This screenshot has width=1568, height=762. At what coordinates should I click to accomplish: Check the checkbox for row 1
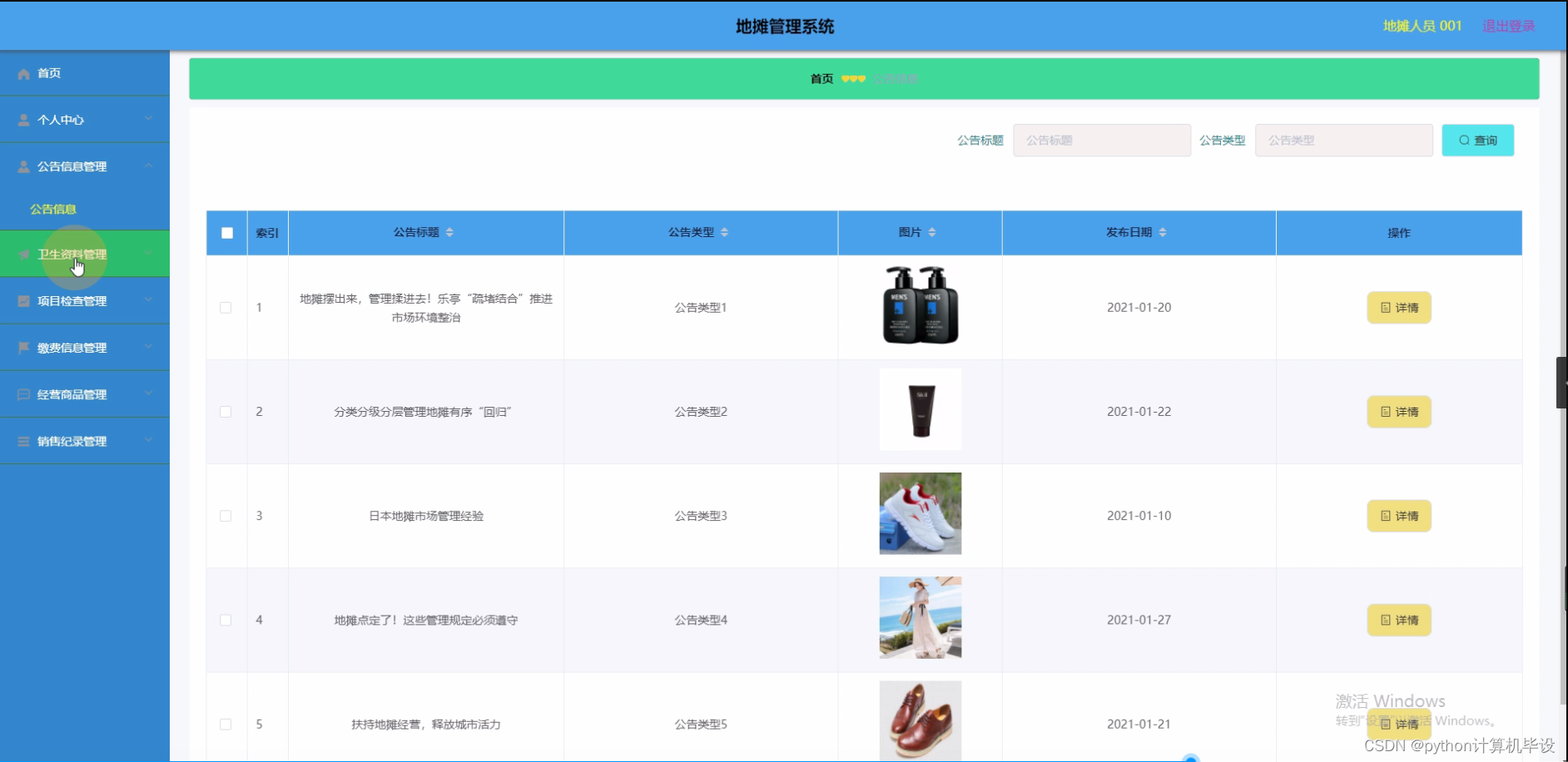(226, 307)
